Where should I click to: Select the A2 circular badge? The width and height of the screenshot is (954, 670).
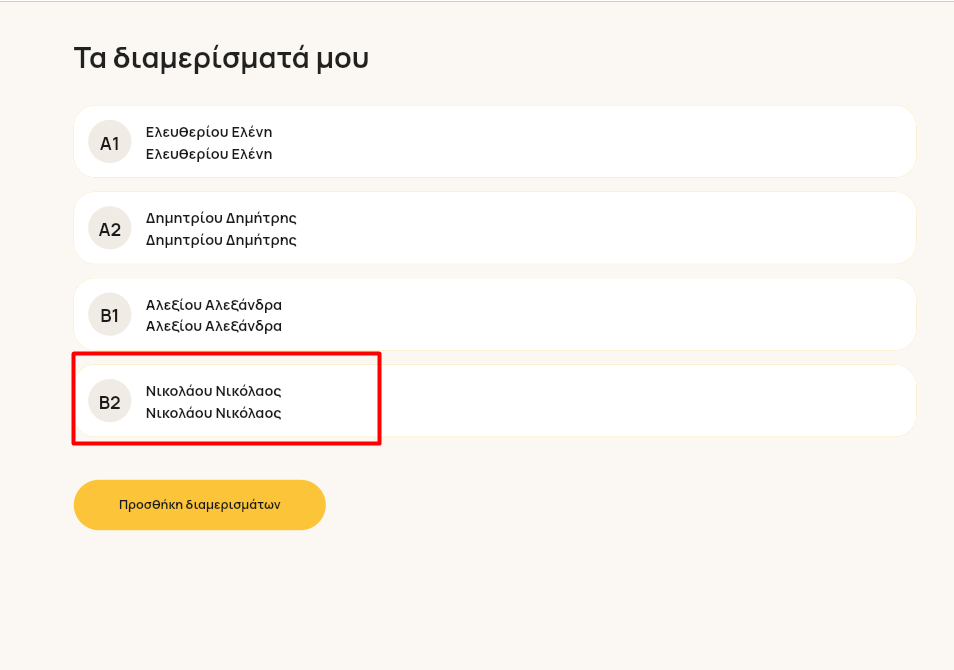point(110,228)
